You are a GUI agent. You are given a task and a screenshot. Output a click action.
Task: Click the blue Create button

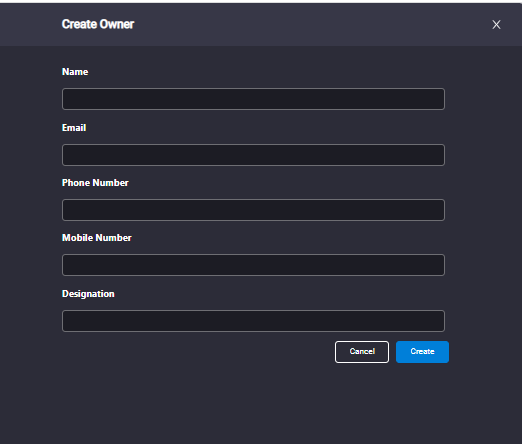(x=422, y=352)
